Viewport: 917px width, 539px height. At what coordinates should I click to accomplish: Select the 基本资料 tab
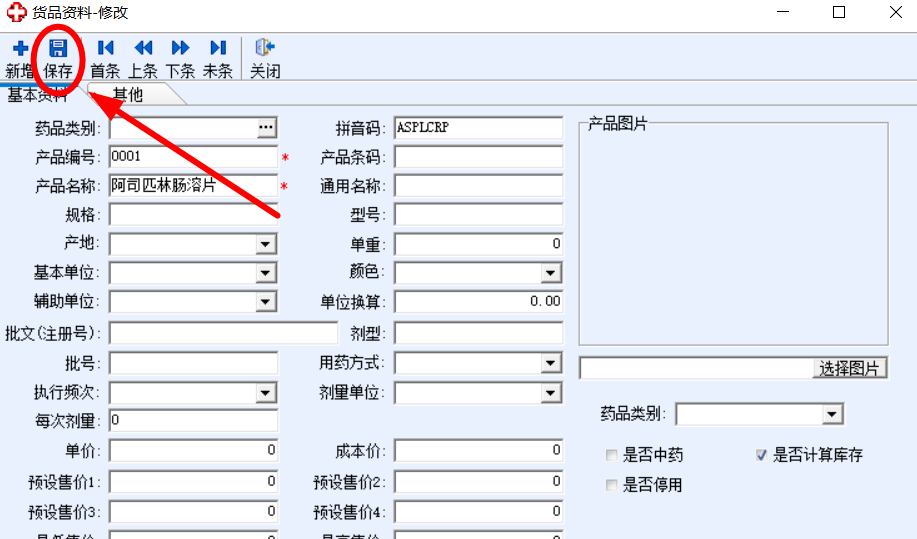click(x=36, y=95)
